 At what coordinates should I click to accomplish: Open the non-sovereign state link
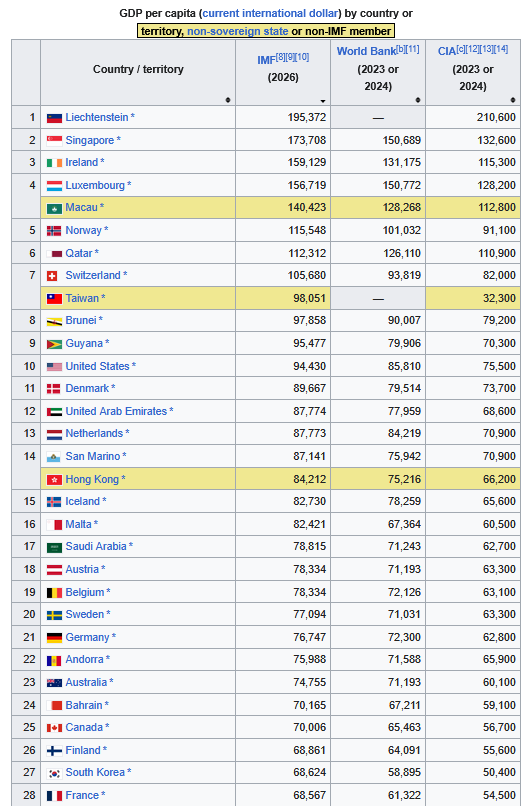point(238,31)
